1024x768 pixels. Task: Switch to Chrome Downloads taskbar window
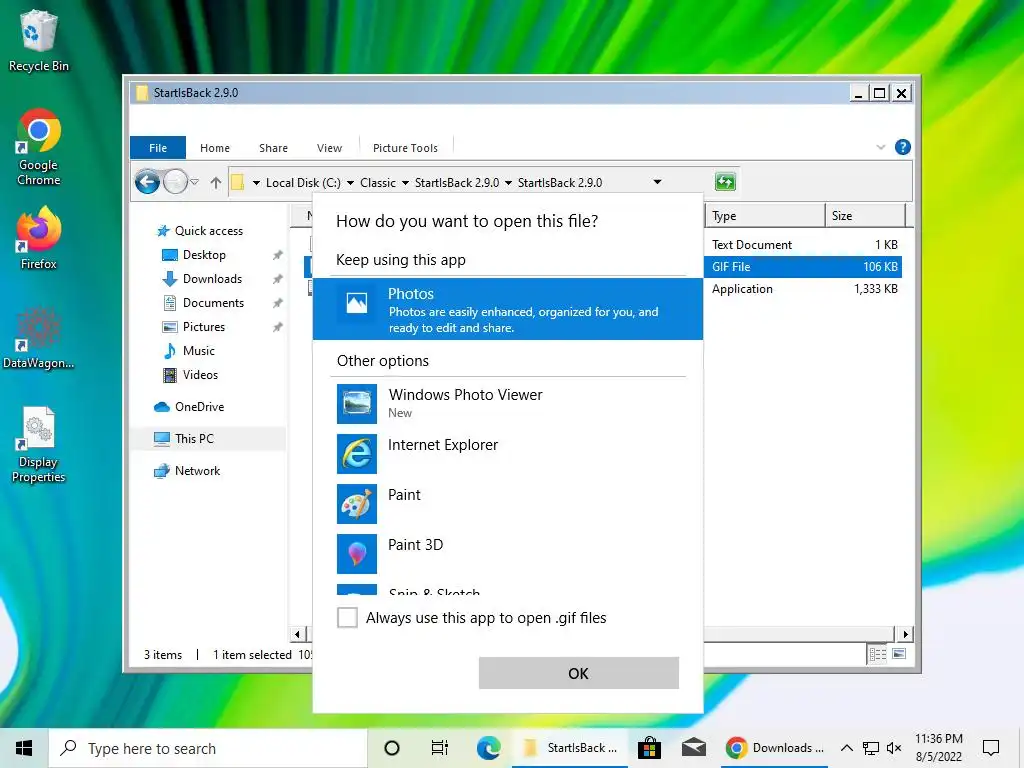point(775,748)
